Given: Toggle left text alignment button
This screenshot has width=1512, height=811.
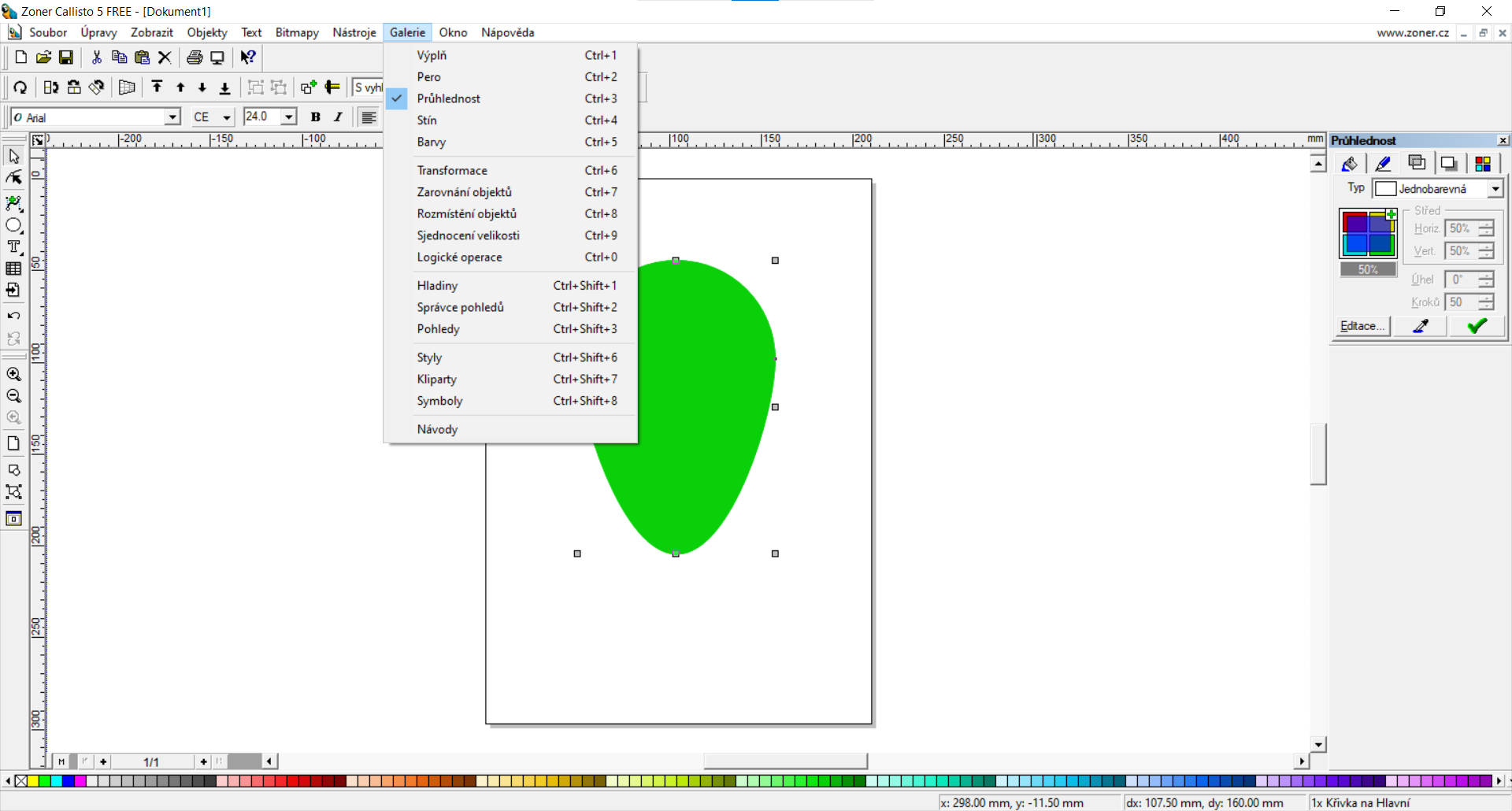Looking at the screenshot, I should (x=368, y=117).
